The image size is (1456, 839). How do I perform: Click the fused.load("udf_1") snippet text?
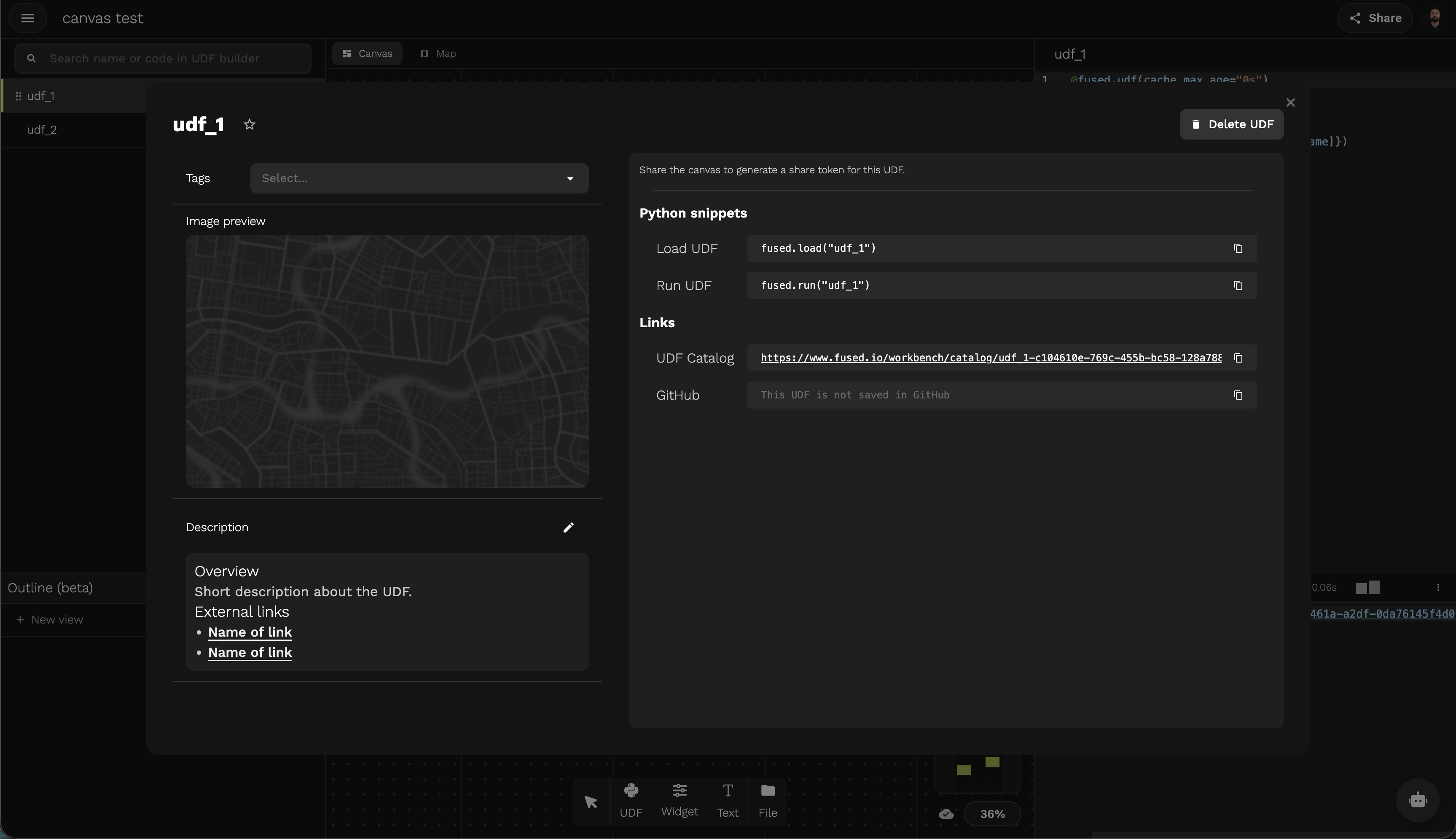pyautogui.click(x=818, y=248)
